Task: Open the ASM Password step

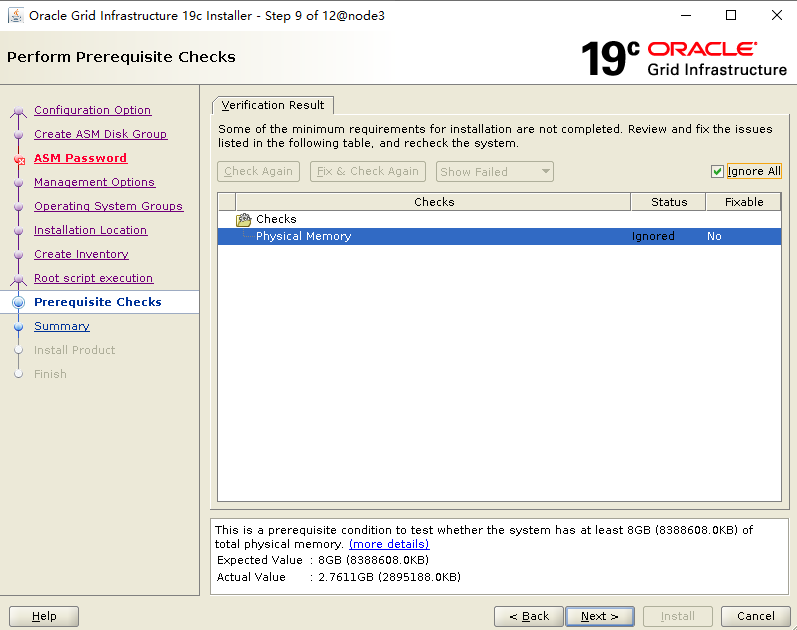Action: point(80,158)
